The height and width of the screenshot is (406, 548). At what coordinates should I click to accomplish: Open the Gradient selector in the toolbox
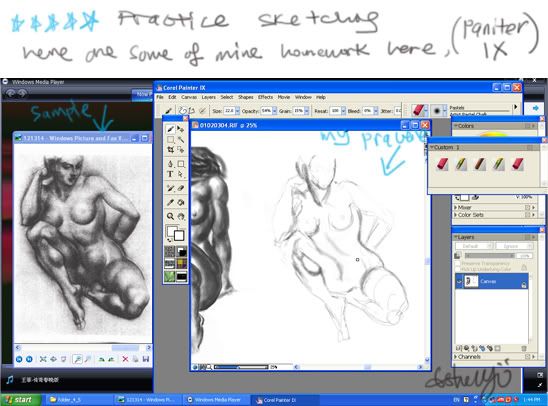181,251
